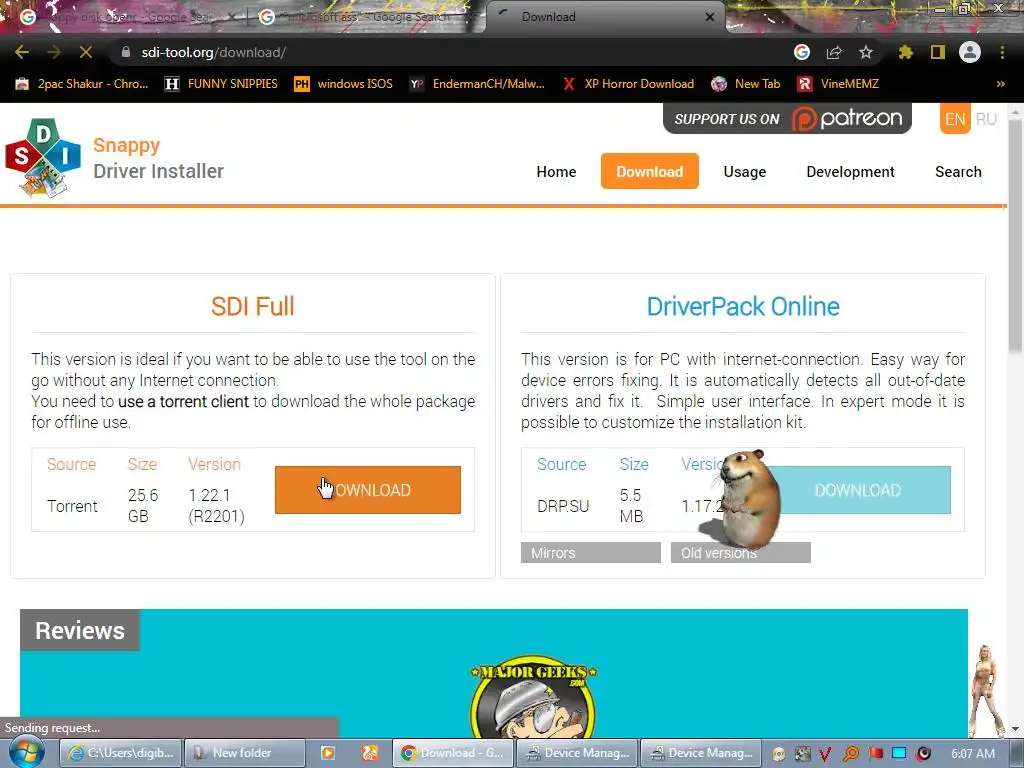Image resolution: width=1024 pixels, height=768 pixels.
Task: Open the Mirrors button
Action: [591, 552]
